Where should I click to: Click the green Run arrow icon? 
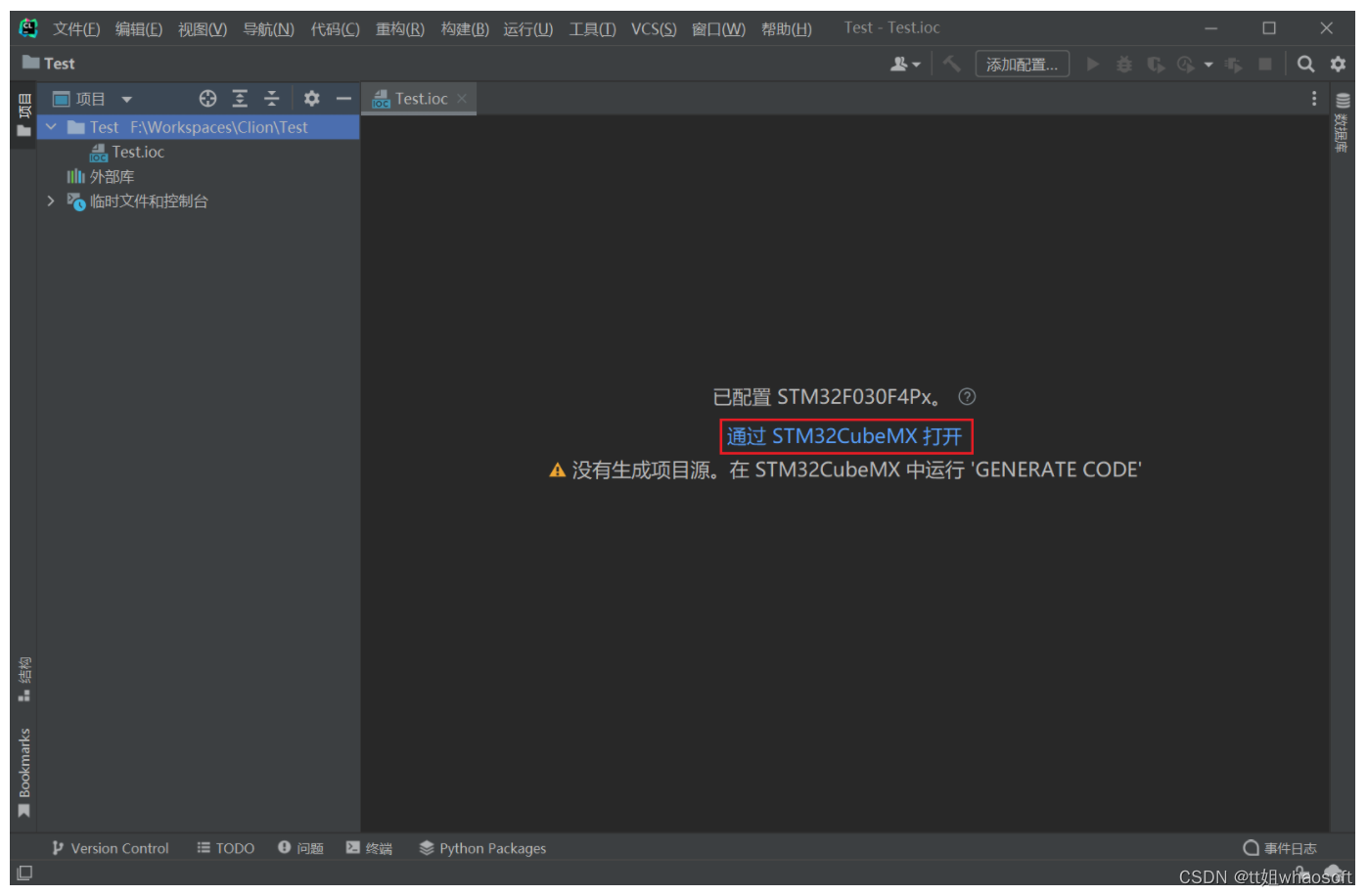(x=1093, y=65)
